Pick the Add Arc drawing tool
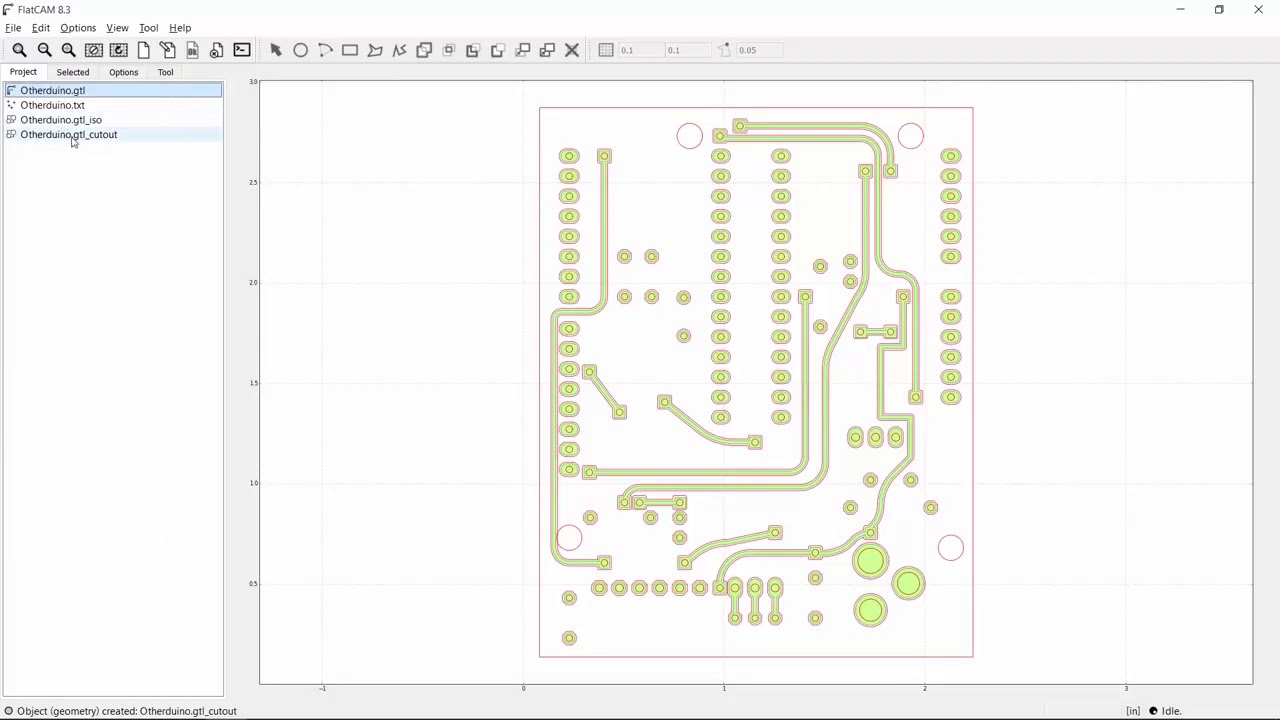This screenshot has height=720, width=1280. (325, 50)
